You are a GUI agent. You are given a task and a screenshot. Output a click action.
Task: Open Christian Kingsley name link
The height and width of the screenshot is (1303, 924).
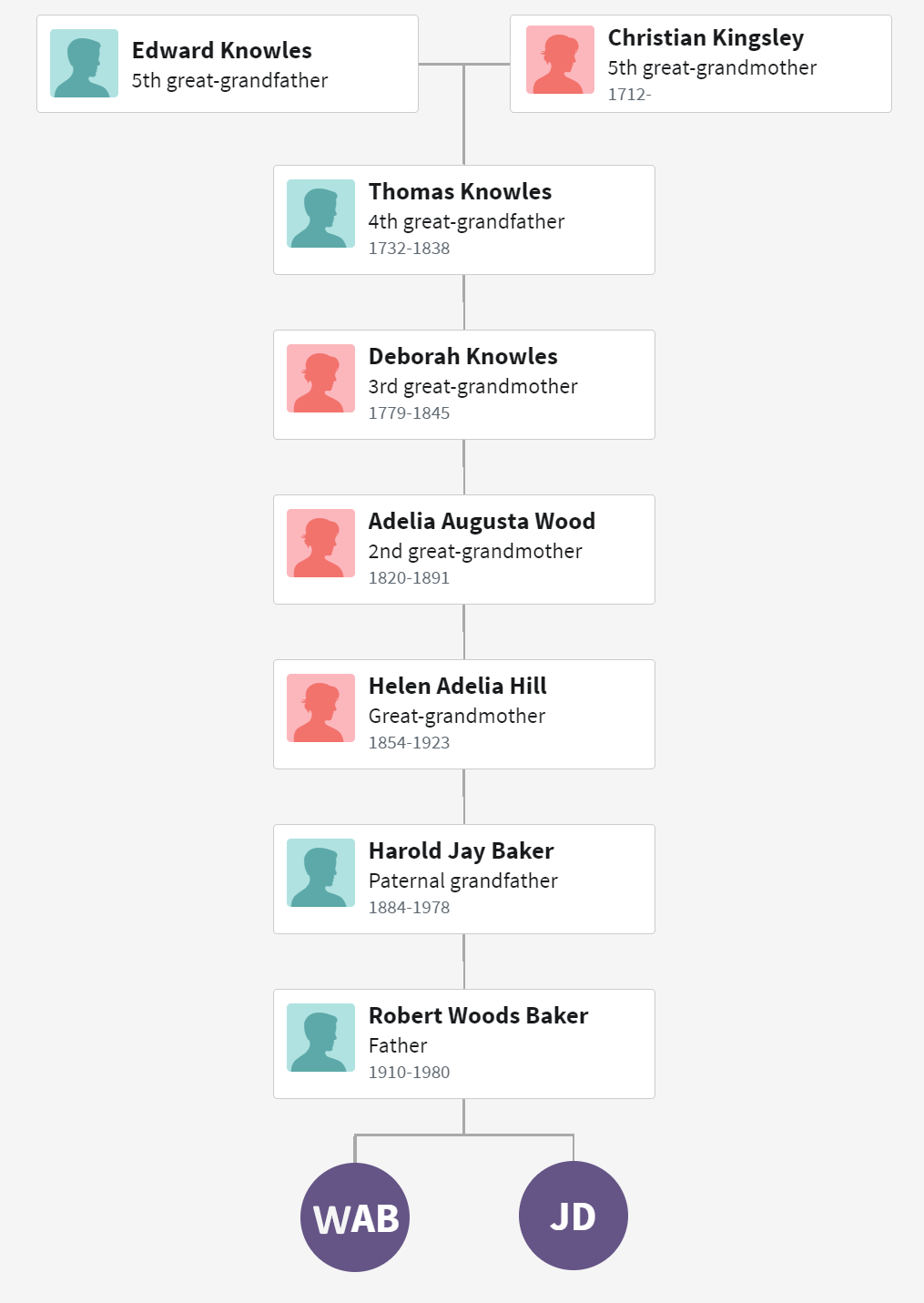pyautogui.click(x=706, y=38)
